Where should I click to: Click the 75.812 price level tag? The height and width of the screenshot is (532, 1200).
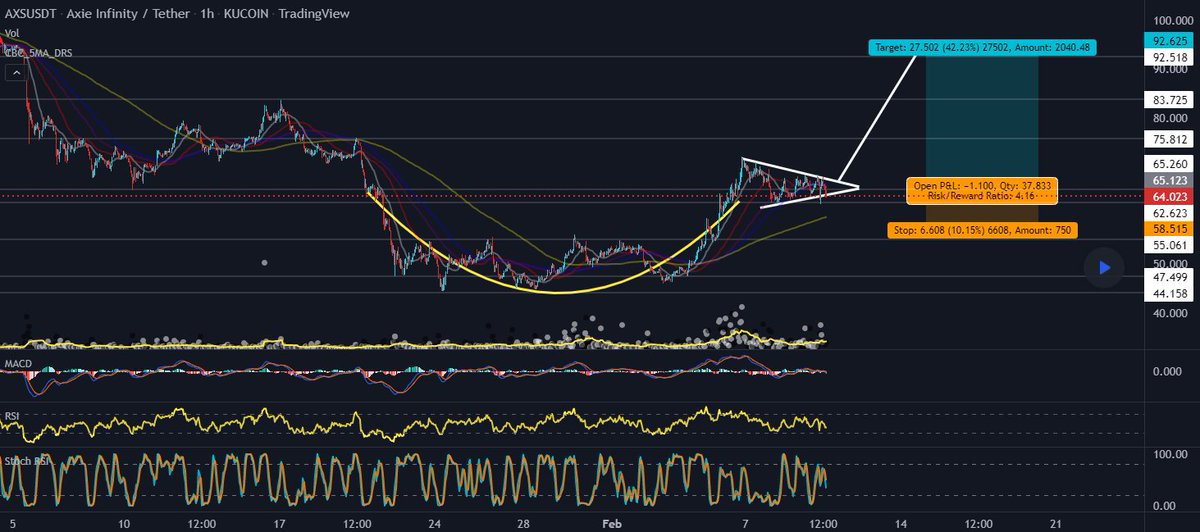pyautogui.click(x=1169, y=139)
